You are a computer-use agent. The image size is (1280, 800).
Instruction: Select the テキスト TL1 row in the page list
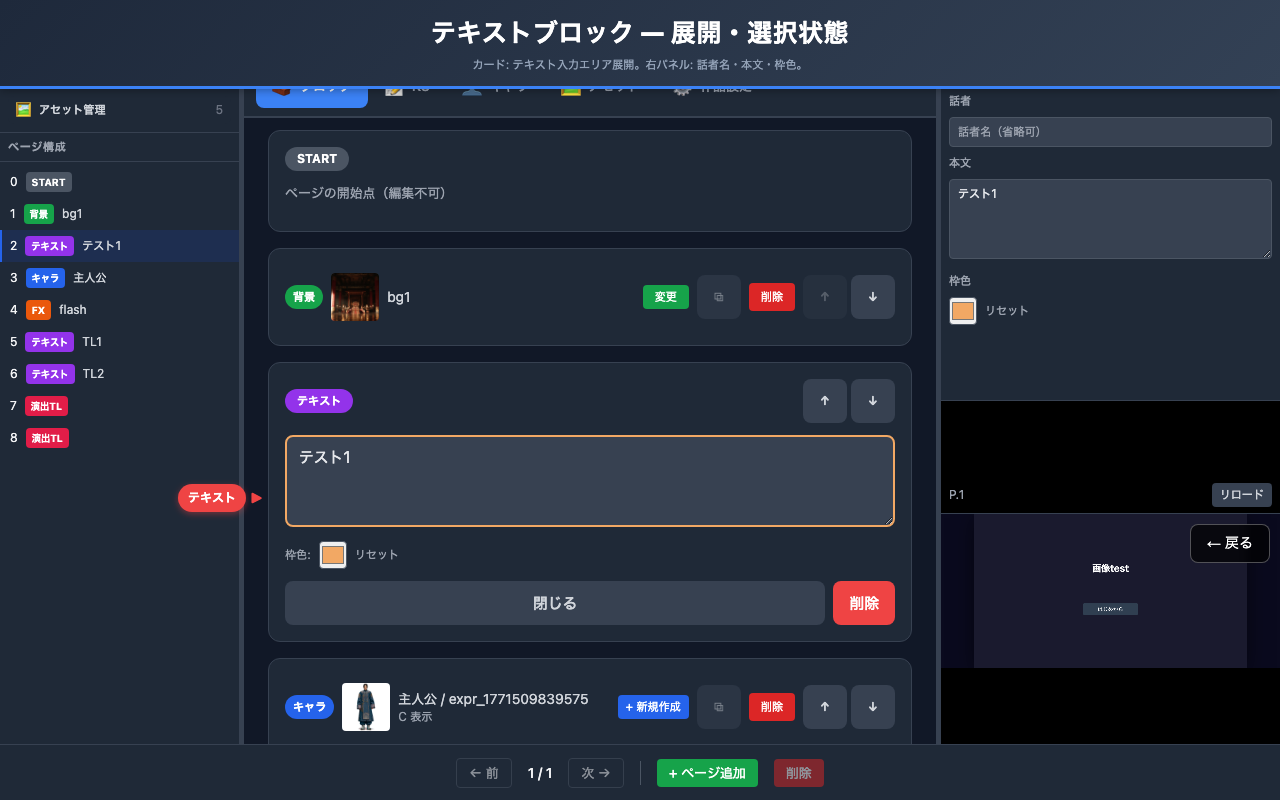click(119, 342)
